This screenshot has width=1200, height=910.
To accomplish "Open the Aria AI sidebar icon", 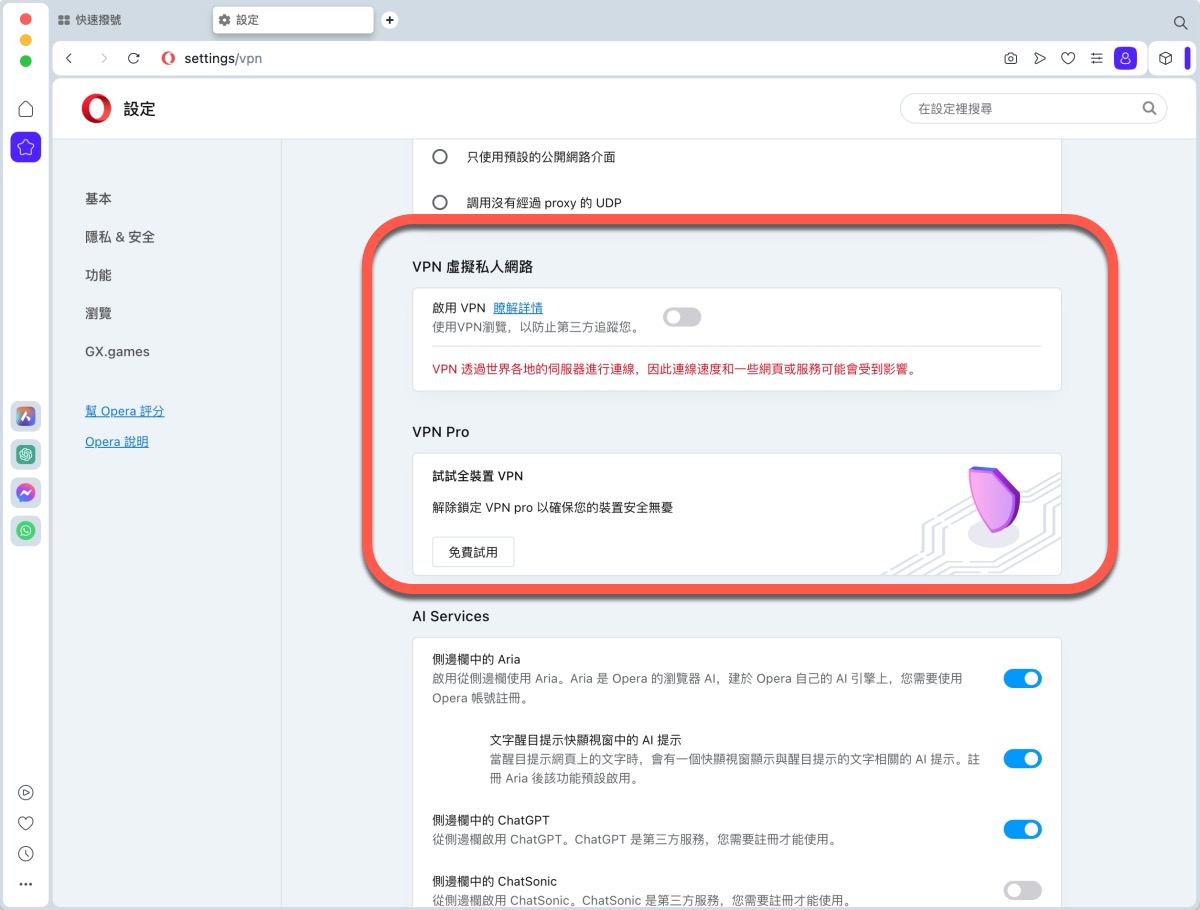I will tap(26, 416).
